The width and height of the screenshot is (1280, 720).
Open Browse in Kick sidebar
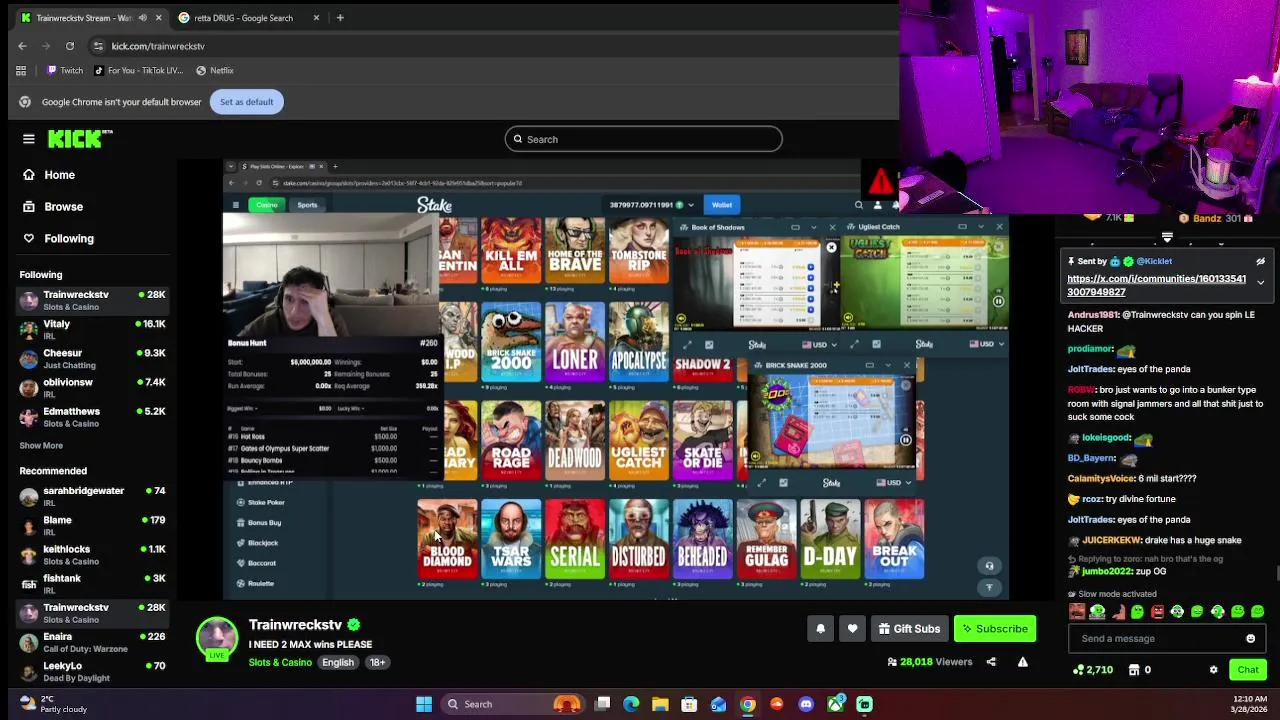point(53,207)
